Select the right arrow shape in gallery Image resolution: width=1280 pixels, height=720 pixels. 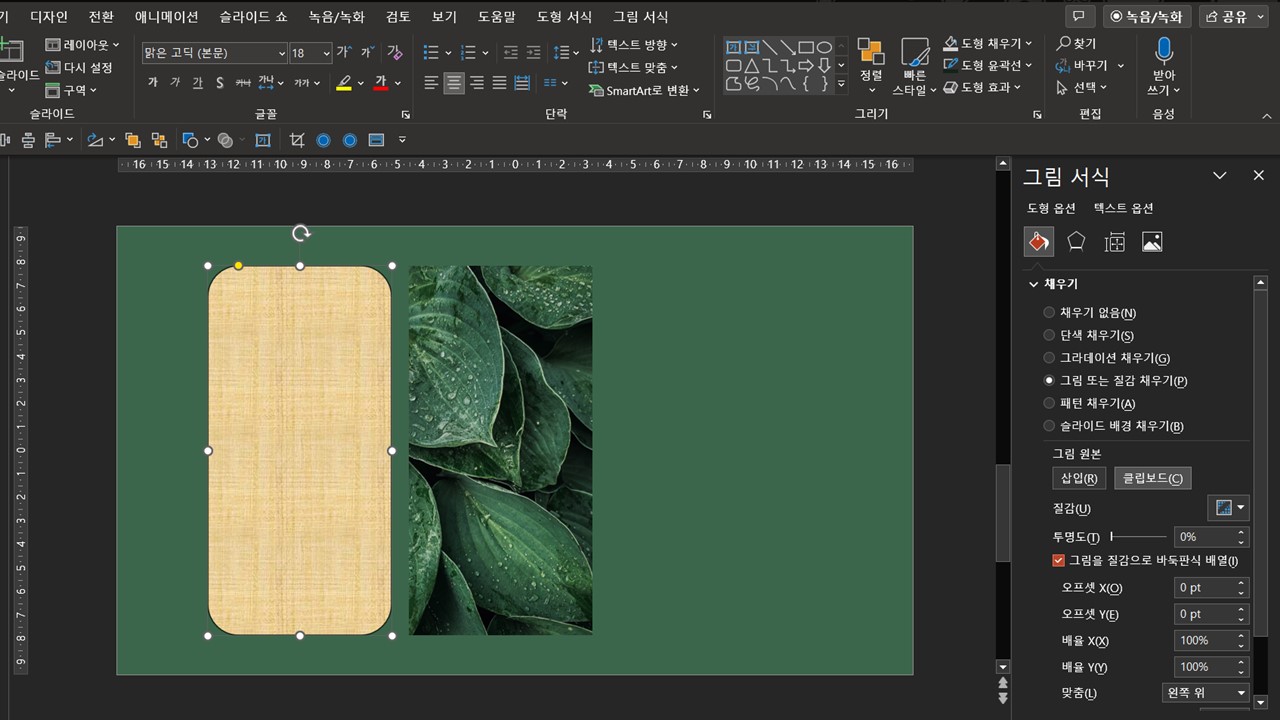click(x=806, y=65)
